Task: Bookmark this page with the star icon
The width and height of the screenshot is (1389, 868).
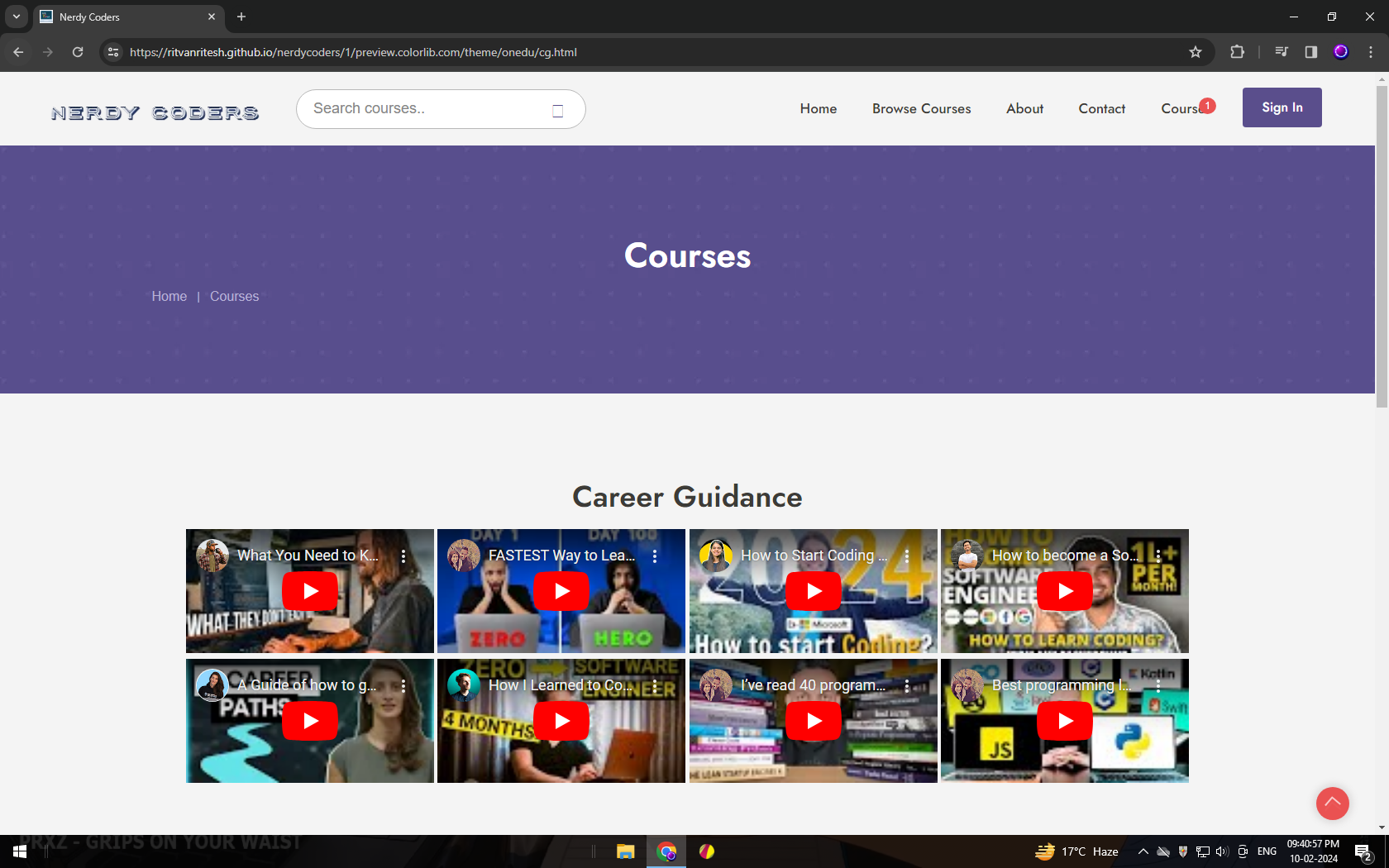Action: [1196, 52]
